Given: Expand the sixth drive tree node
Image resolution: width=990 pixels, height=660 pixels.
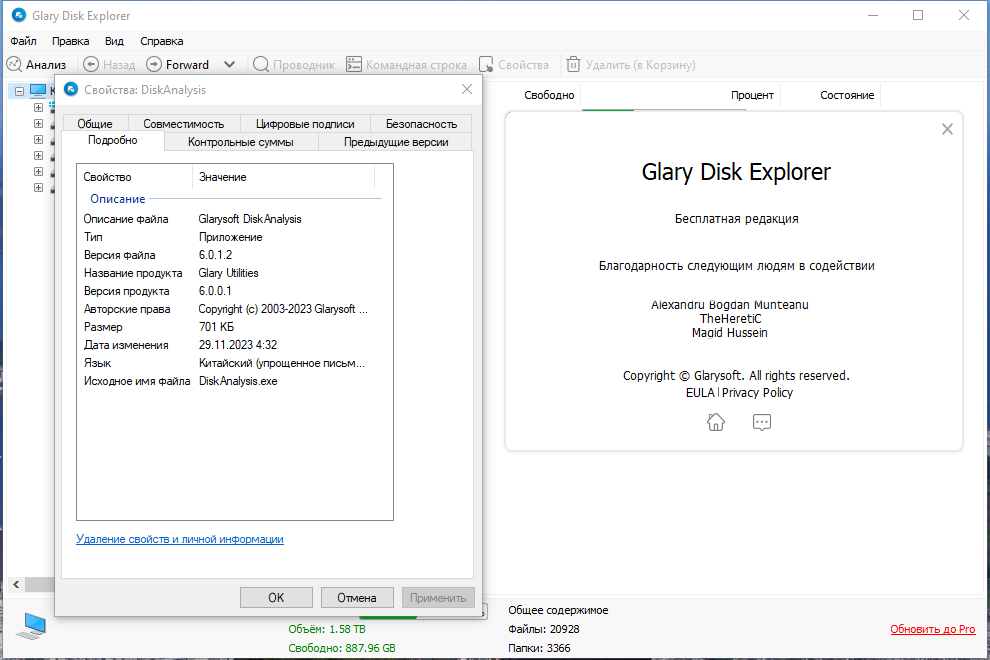Looking at the screenshot, I should pos(39,188).
